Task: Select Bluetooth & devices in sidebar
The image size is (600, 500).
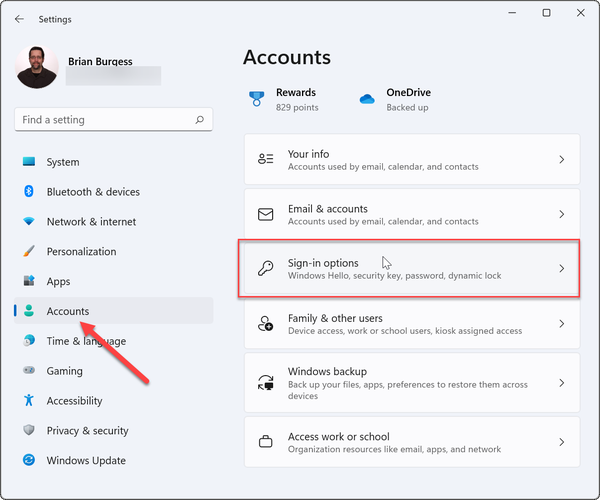Action: point(93,192)
